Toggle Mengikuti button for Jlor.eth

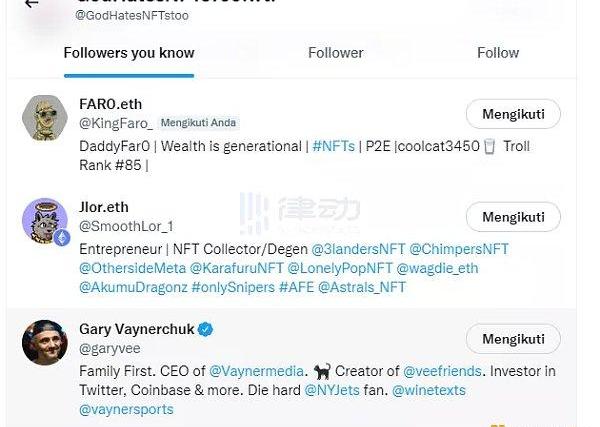click(513, 217)
